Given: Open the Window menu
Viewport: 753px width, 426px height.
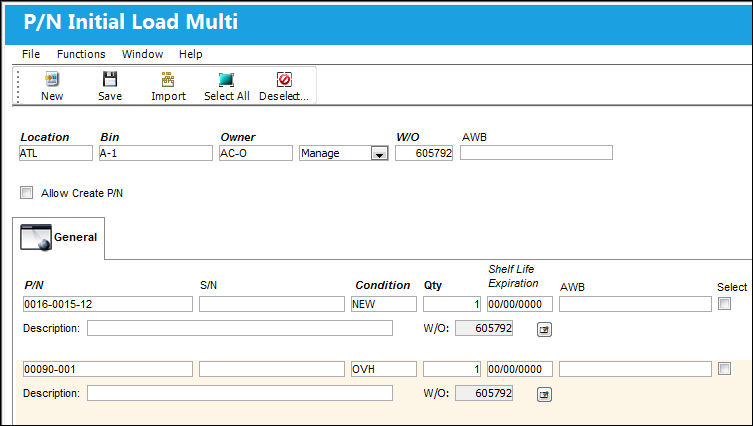Looking at the screenshot, I should pos(142,54).
